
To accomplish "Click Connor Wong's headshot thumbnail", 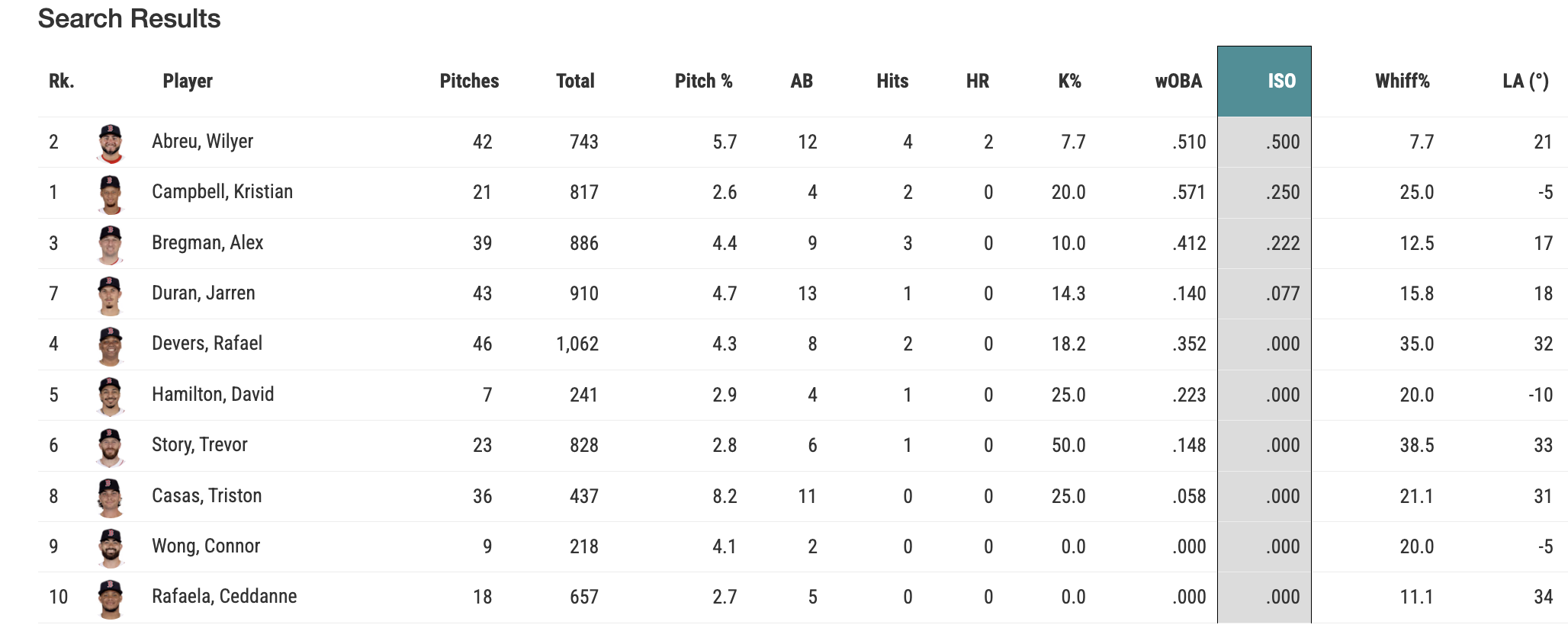I will coord(111,547).
